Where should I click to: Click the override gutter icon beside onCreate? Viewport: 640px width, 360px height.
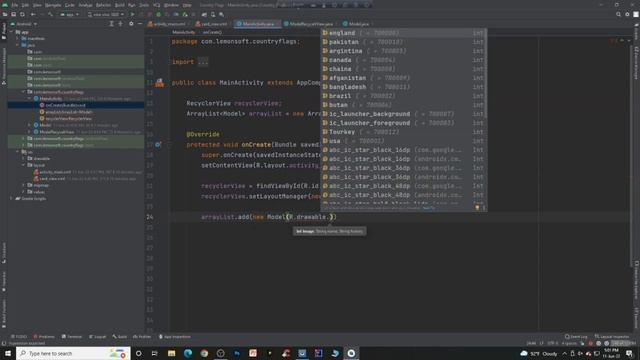158,144
